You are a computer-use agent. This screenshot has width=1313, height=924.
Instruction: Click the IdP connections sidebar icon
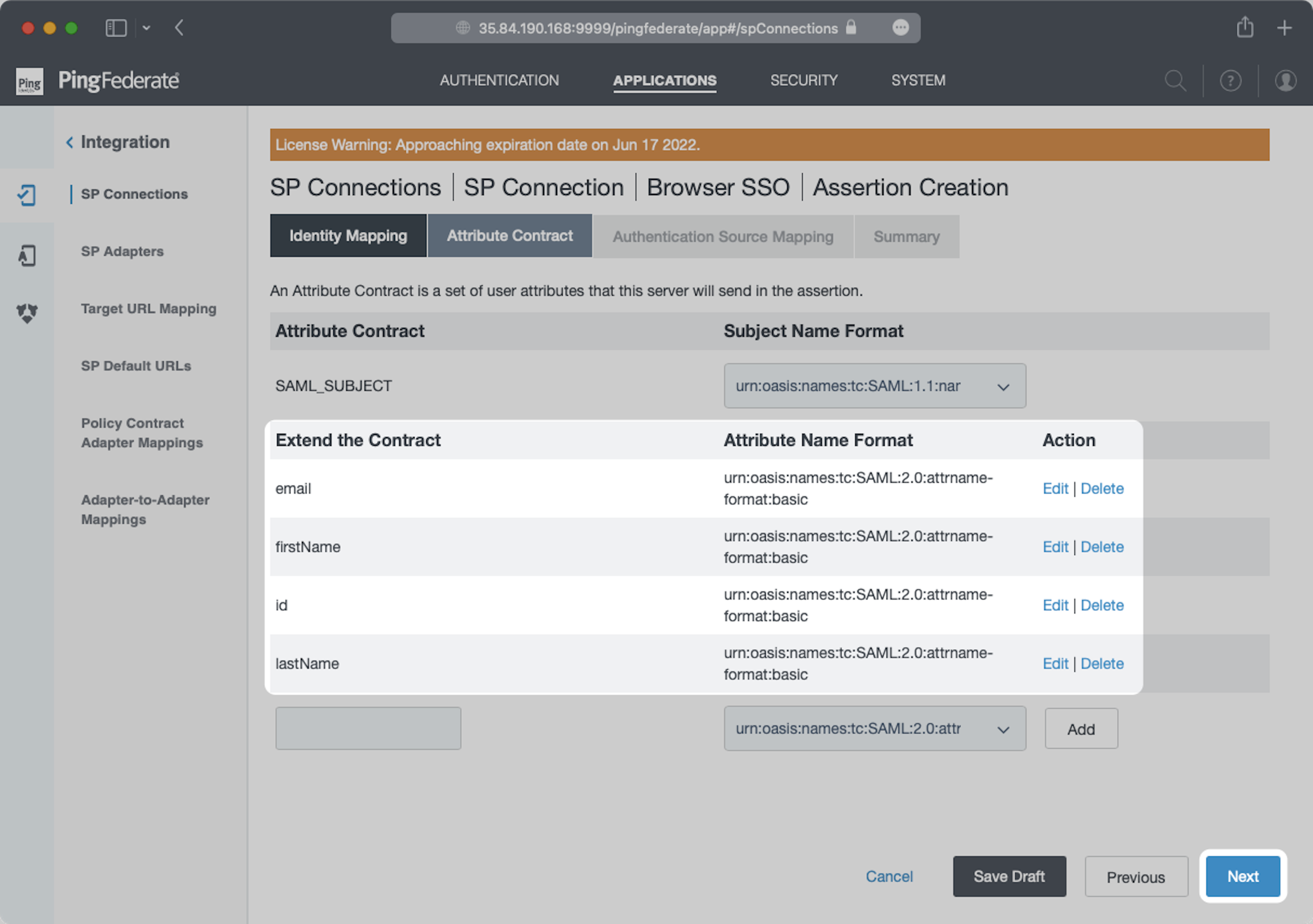[26, 255]
